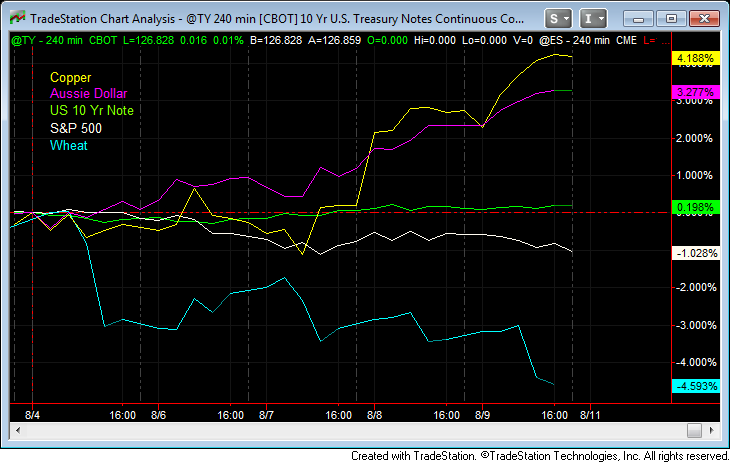Click the @ES - 240 min status text
730x462 pixels.
575,41
